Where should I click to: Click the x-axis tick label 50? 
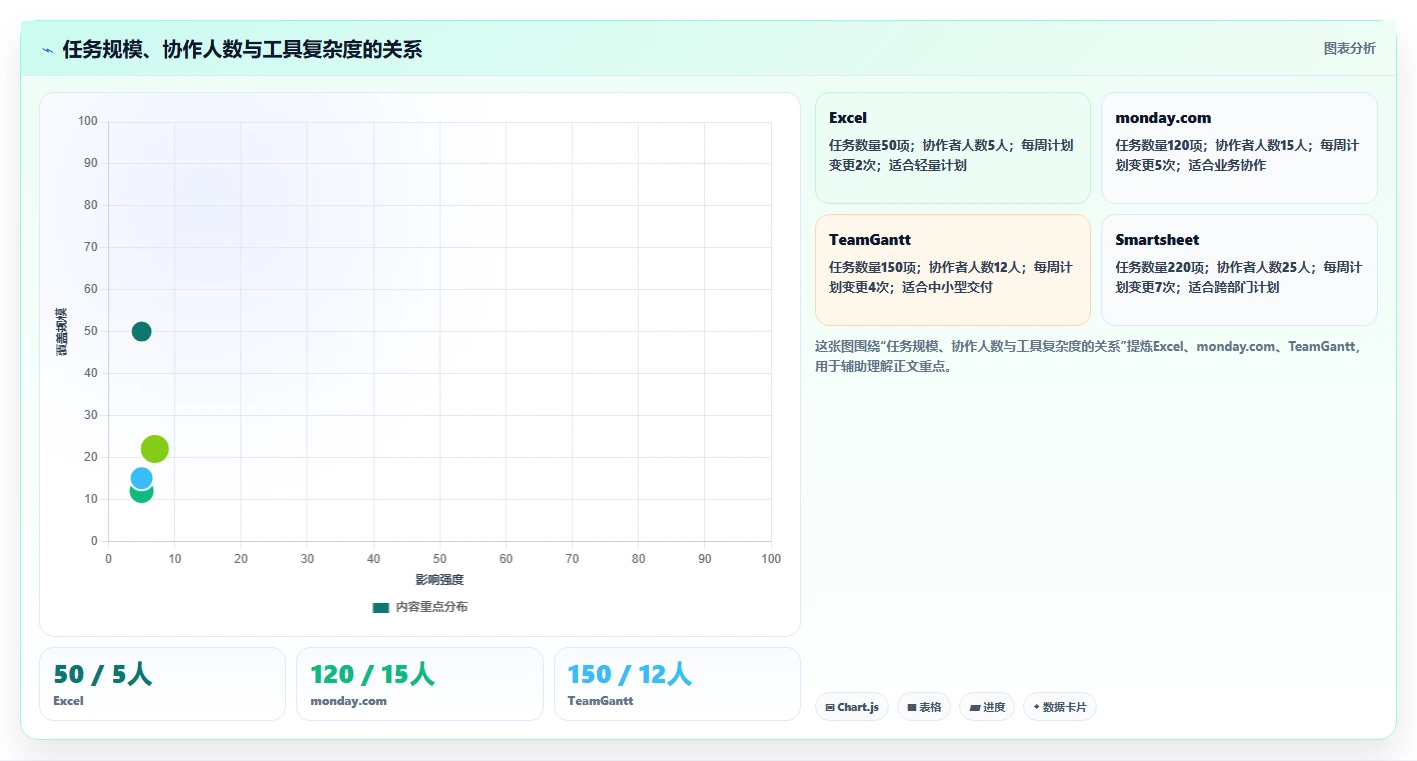pos(440,559)
